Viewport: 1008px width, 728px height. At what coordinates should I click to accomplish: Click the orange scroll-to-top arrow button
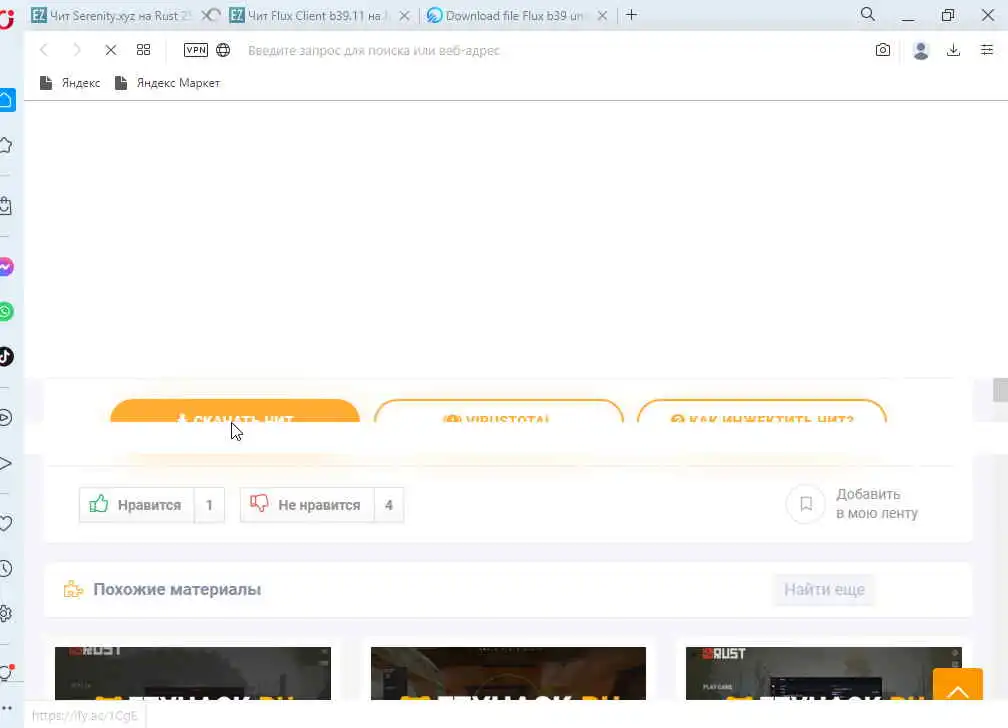pos(958,684)
